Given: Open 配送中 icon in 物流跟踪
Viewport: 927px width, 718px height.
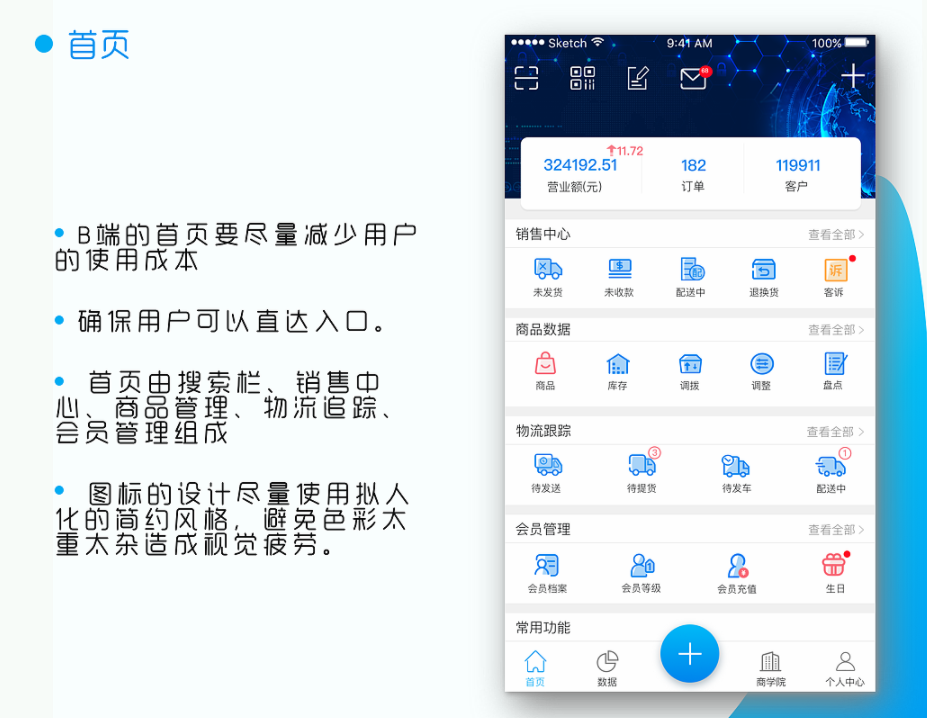Looking at the screenshot, I should [x=831, y=466].
